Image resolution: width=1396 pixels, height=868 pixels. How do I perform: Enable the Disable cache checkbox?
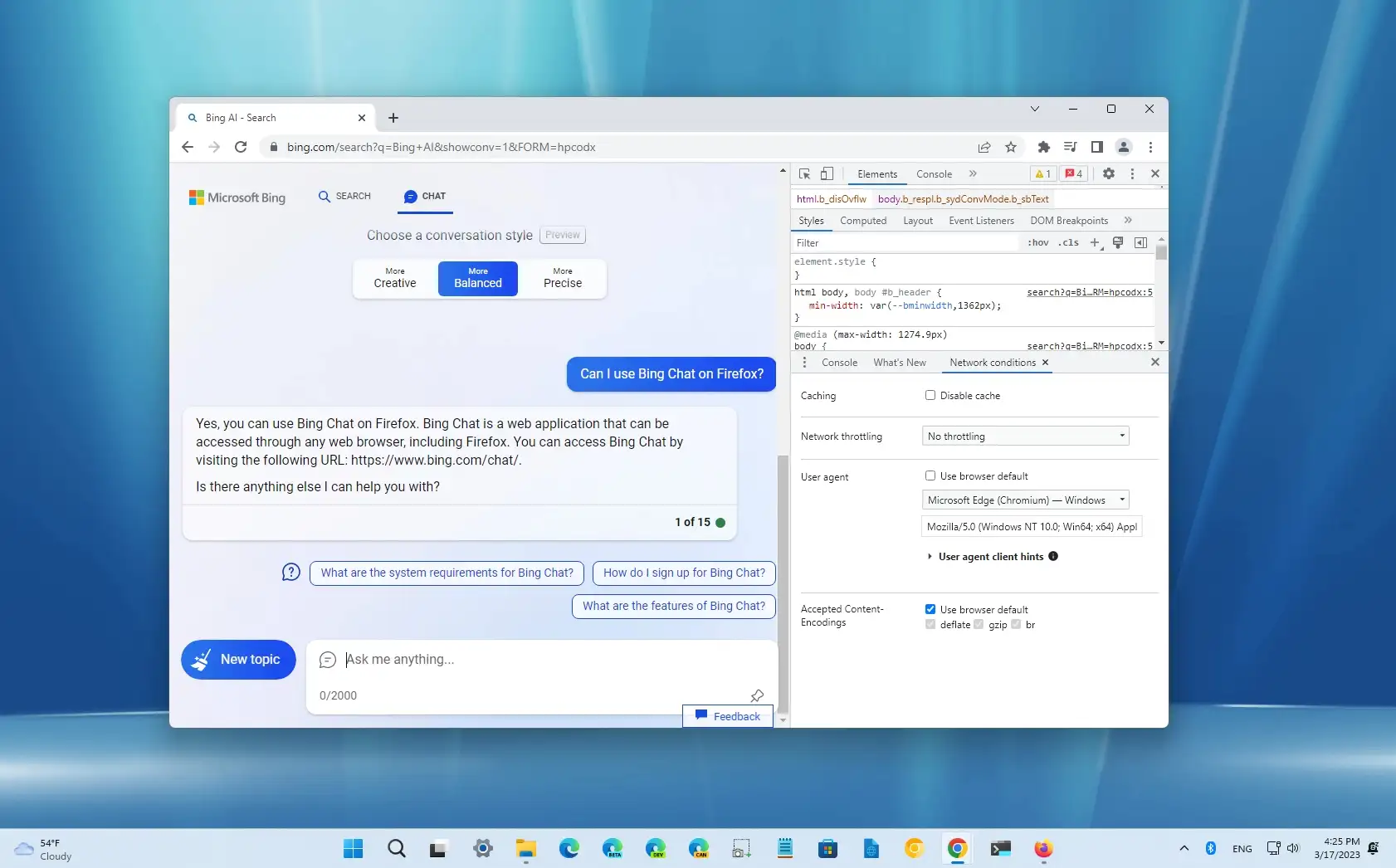(x=930, y=395)
